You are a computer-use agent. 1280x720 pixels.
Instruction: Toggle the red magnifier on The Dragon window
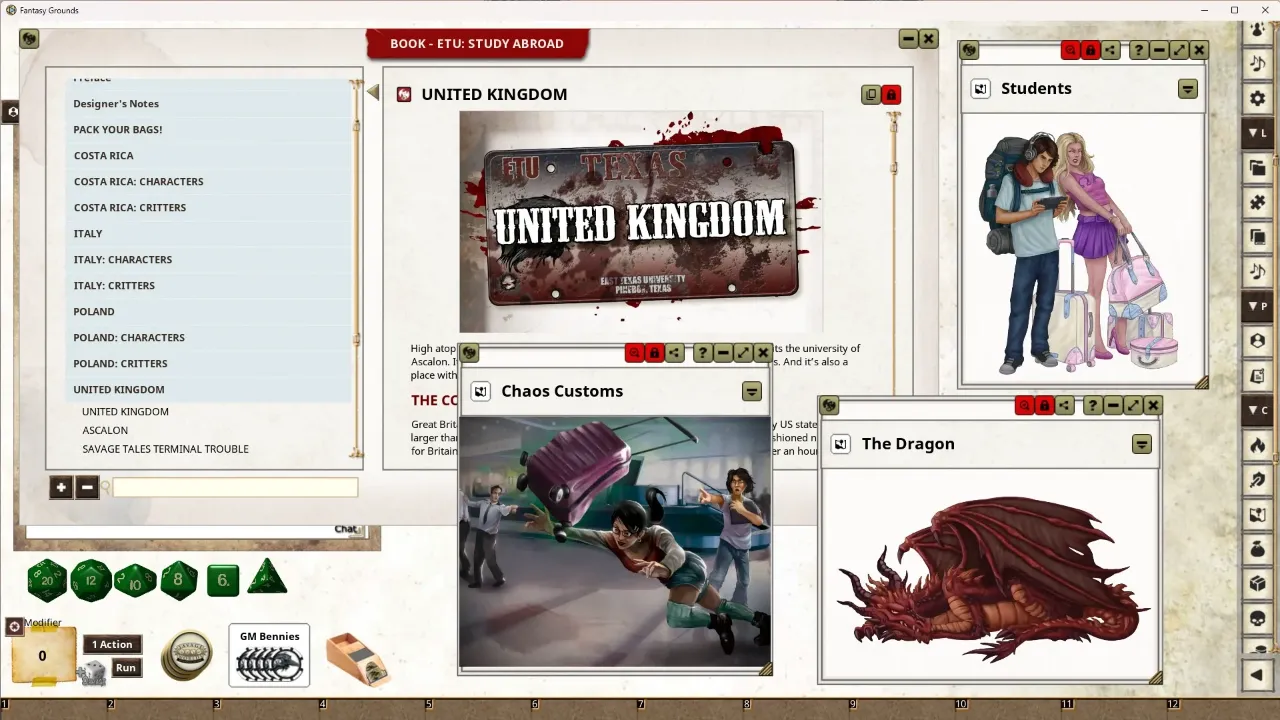pos(1024,405)
